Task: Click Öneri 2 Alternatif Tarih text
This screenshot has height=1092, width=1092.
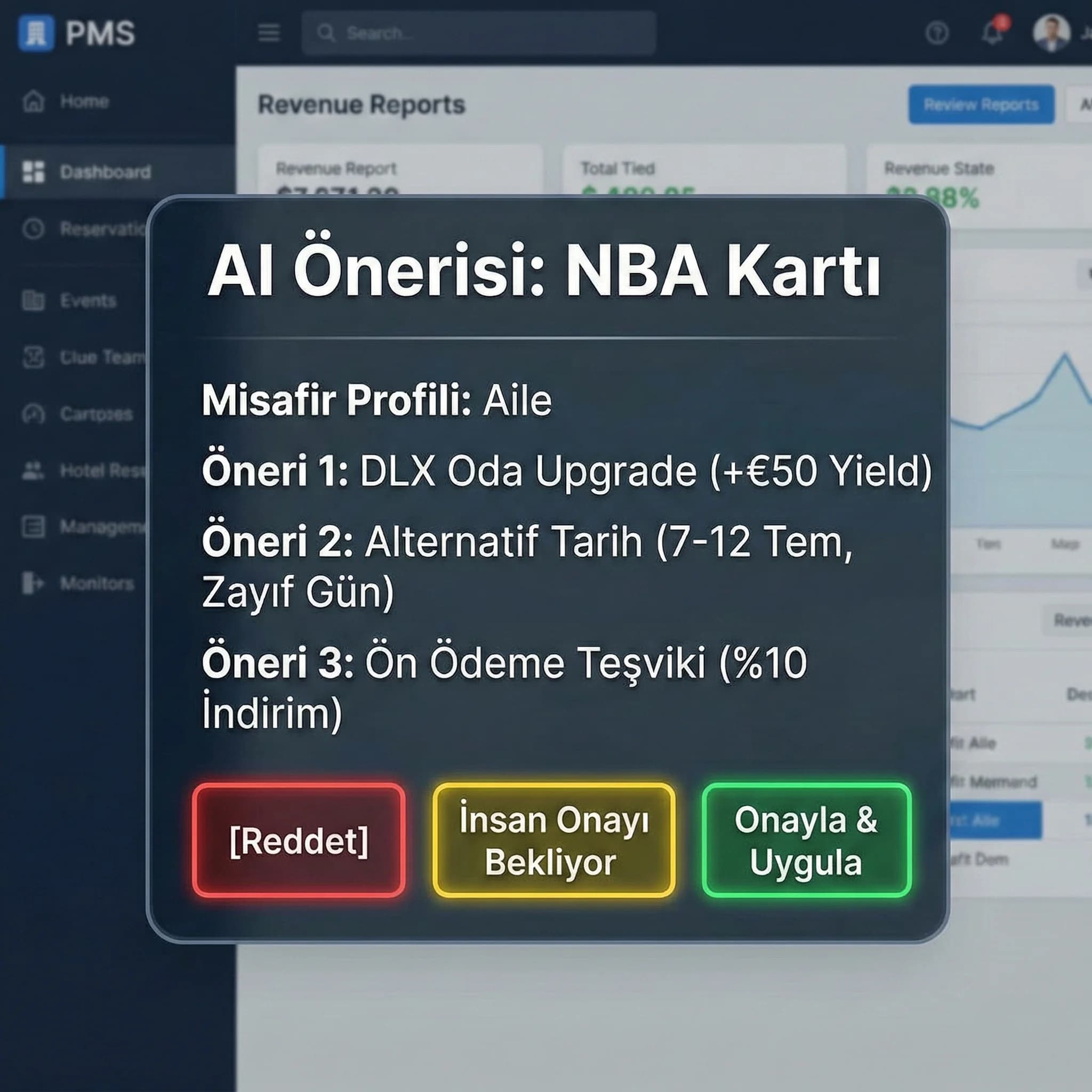Action: coord(527,566)
